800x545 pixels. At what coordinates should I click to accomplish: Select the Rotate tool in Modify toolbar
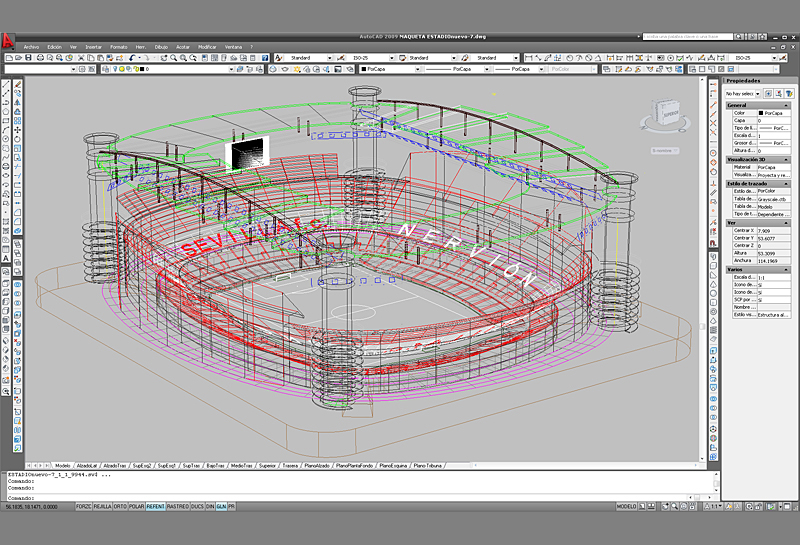coord(17,139)
